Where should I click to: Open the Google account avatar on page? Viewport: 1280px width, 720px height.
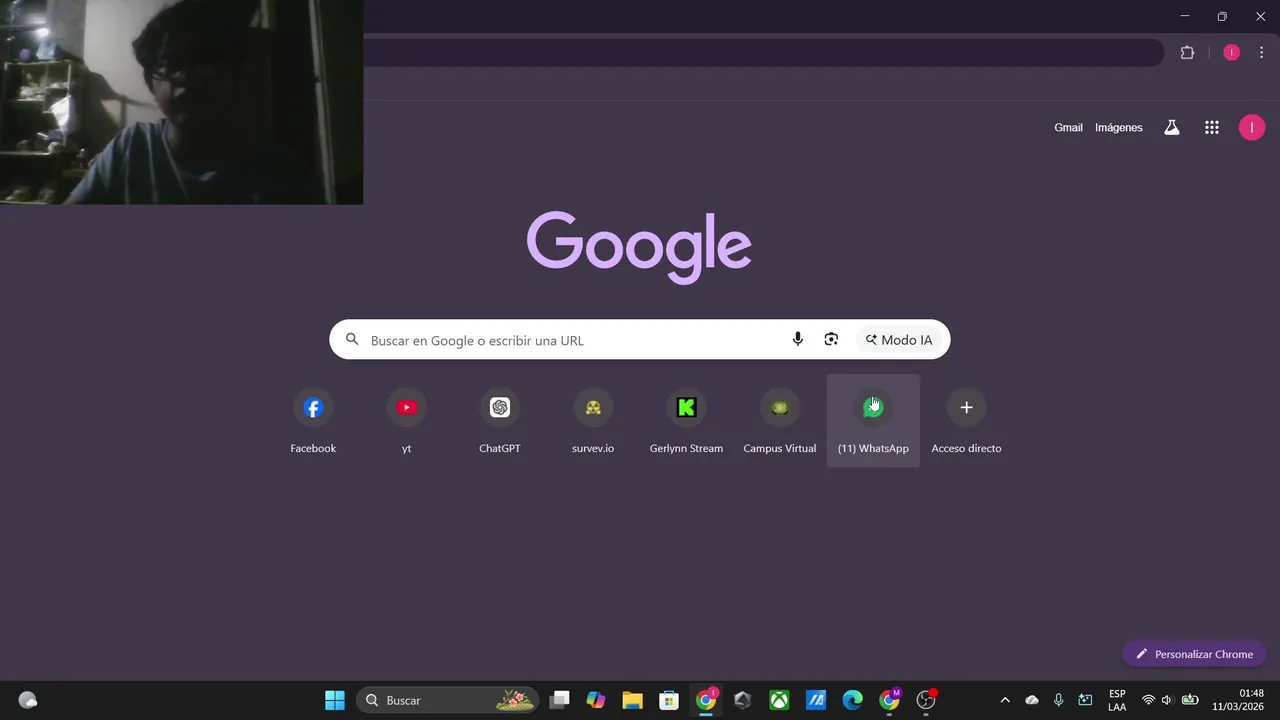[x=1252, y=127]
